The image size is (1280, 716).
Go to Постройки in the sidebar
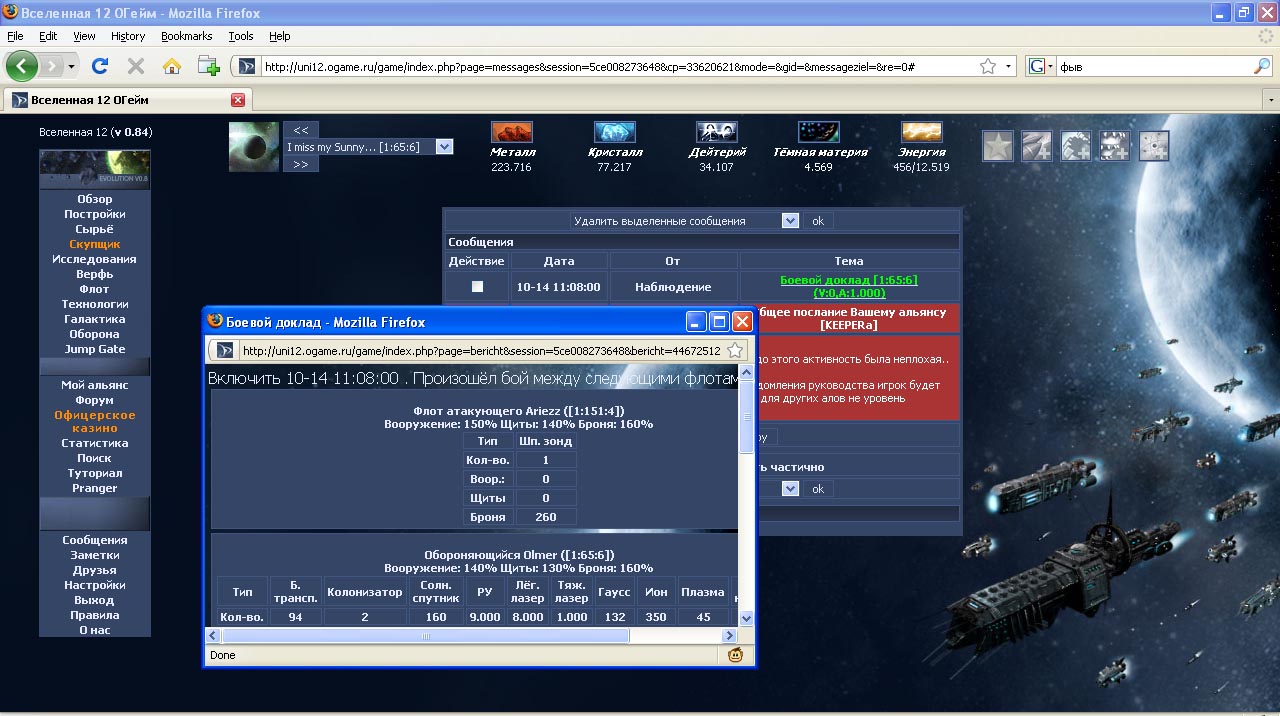[95, 214]
